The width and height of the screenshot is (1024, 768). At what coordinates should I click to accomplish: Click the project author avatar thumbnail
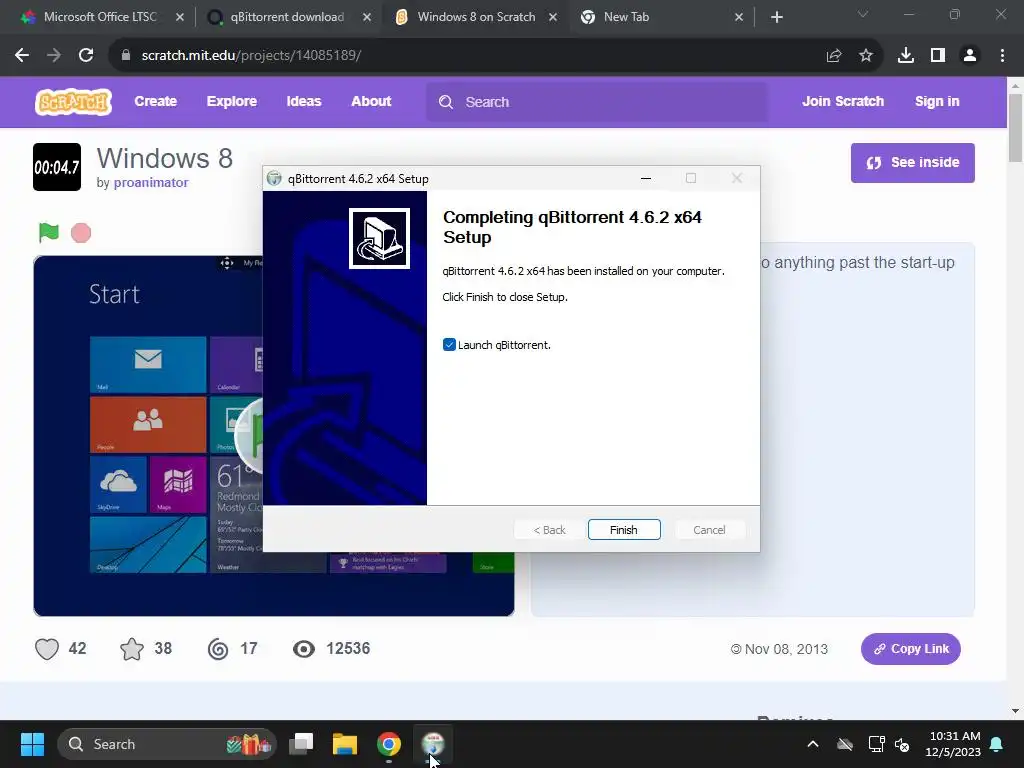point(57,167)
